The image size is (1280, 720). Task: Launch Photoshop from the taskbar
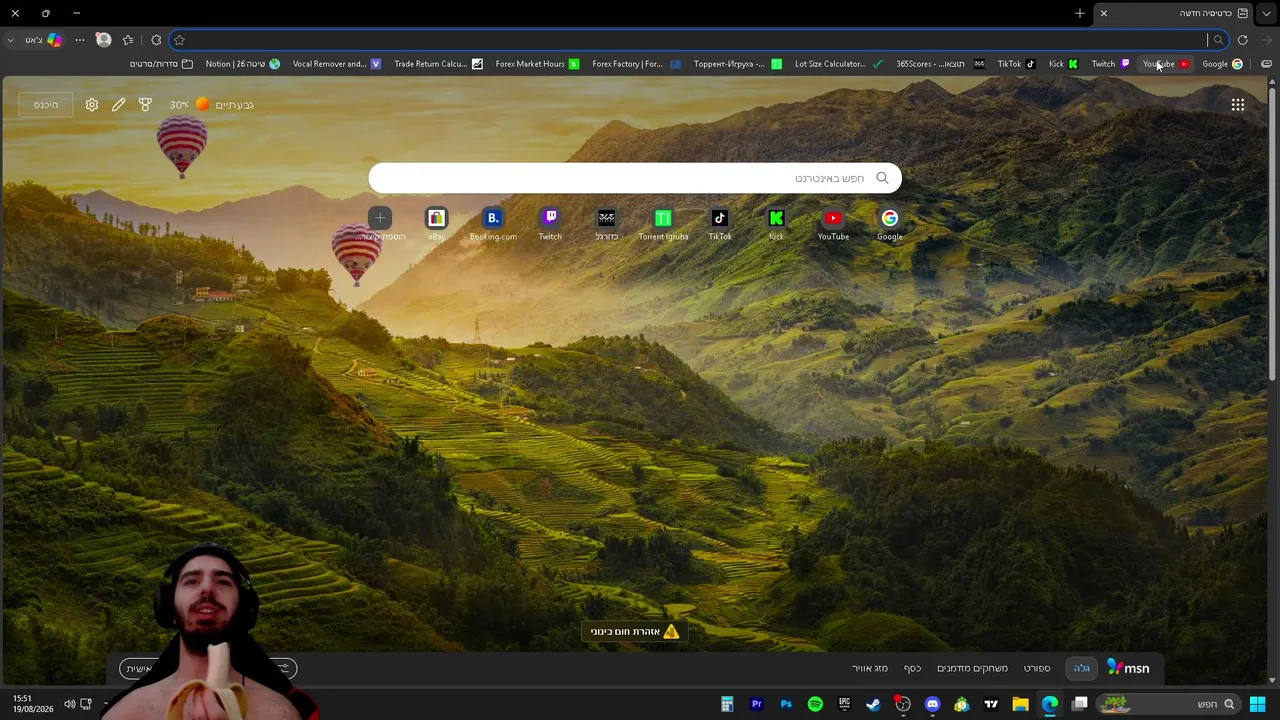point(786,704)
